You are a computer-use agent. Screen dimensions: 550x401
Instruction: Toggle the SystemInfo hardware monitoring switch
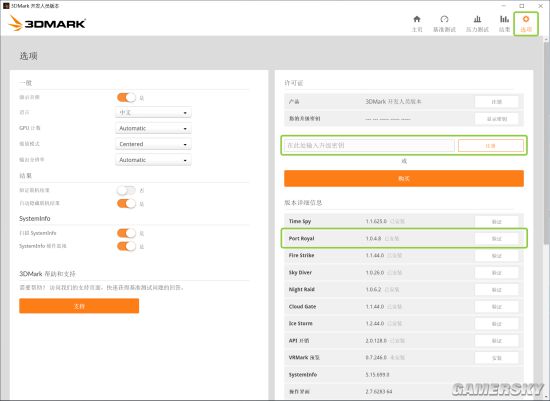[x=126, y=246]
